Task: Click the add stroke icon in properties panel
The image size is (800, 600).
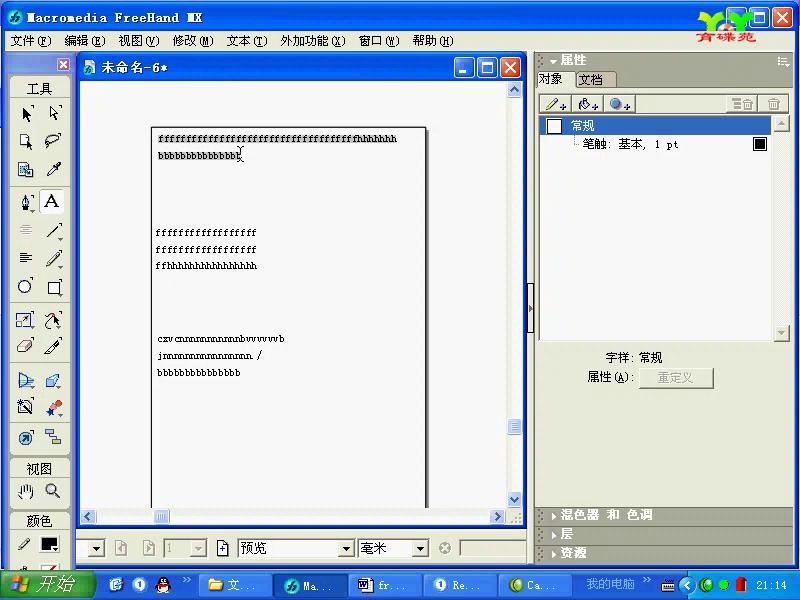Action: 556,104
